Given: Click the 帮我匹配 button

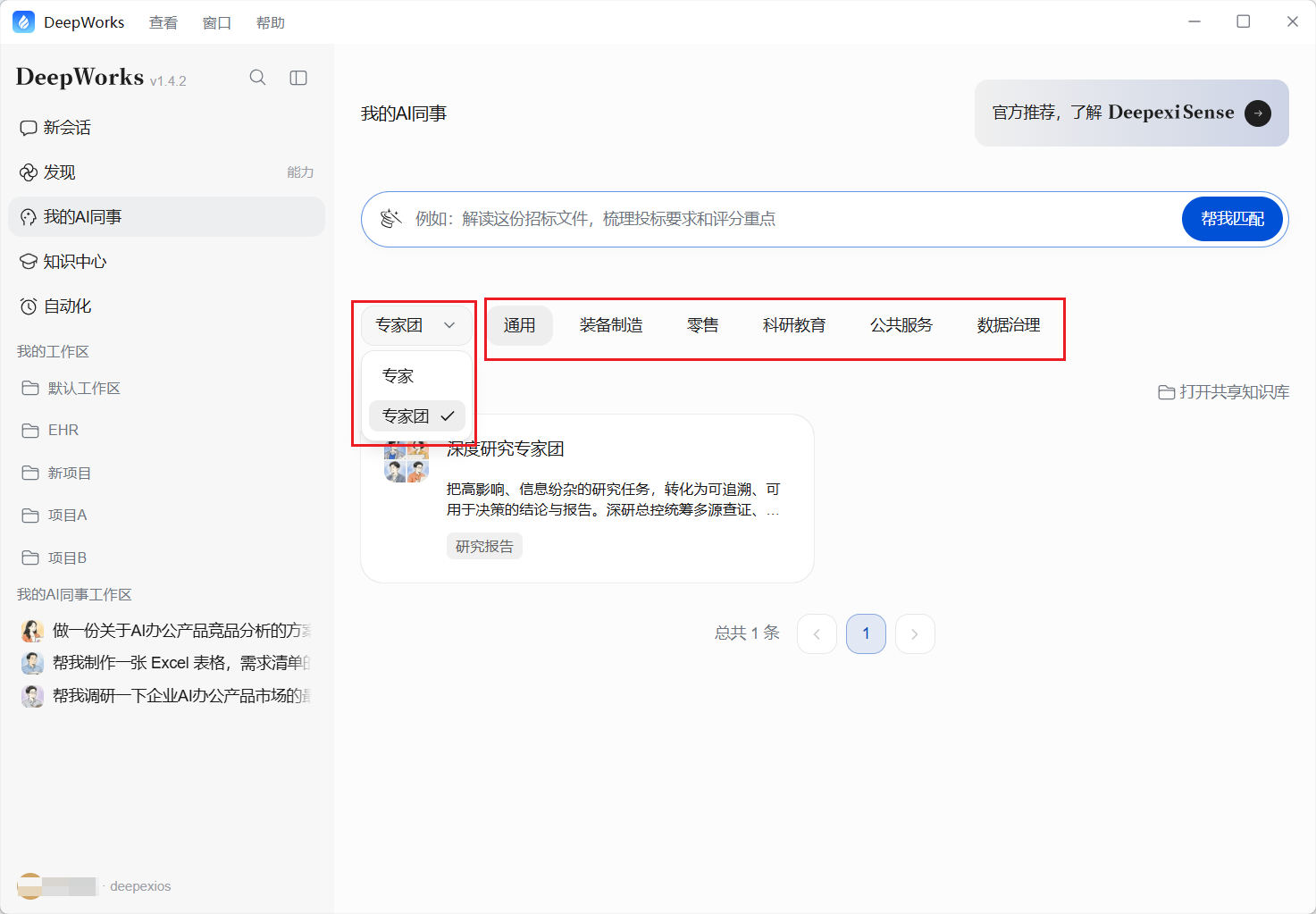Looking at the screenshot, I should [1232, 219].
